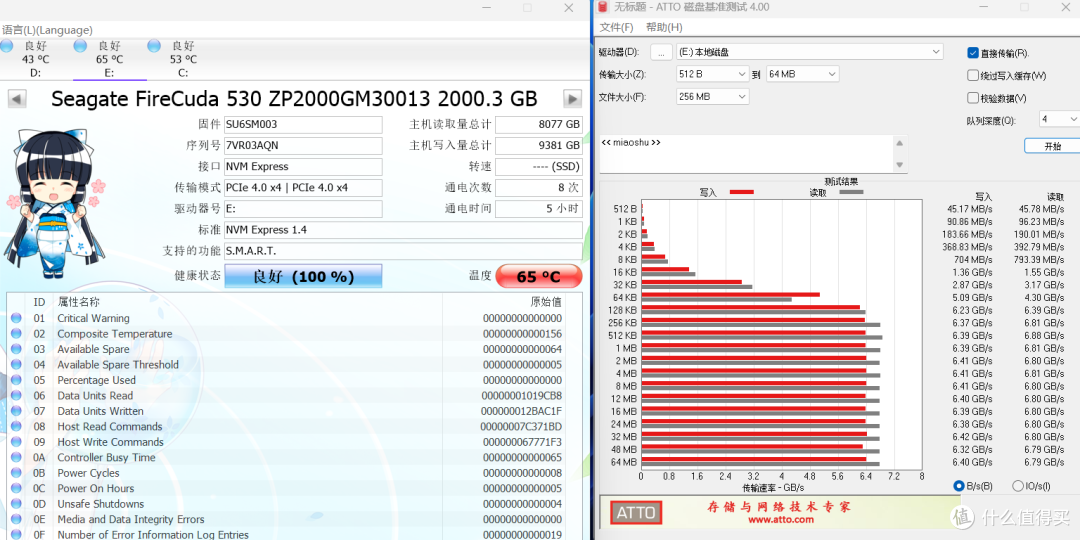Viewport: 1080px width, 540px height.
Task: Click the transfer mode PCIe 4.0 x4 field
Action: (303, 188)
